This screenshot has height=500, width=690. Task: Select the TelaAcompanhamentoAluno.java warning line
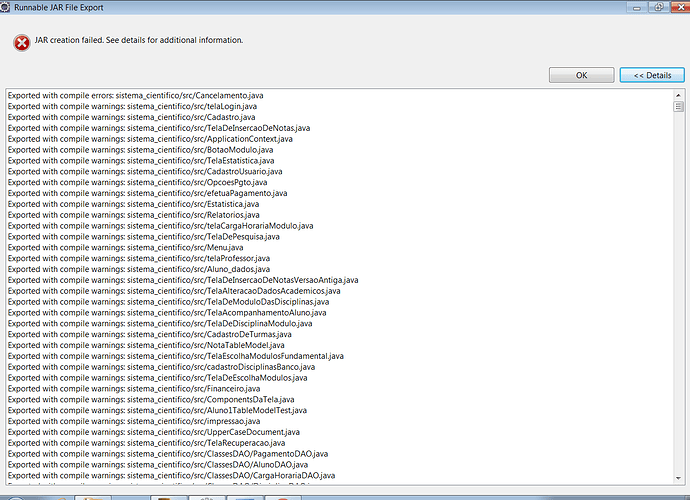[167, 312]
